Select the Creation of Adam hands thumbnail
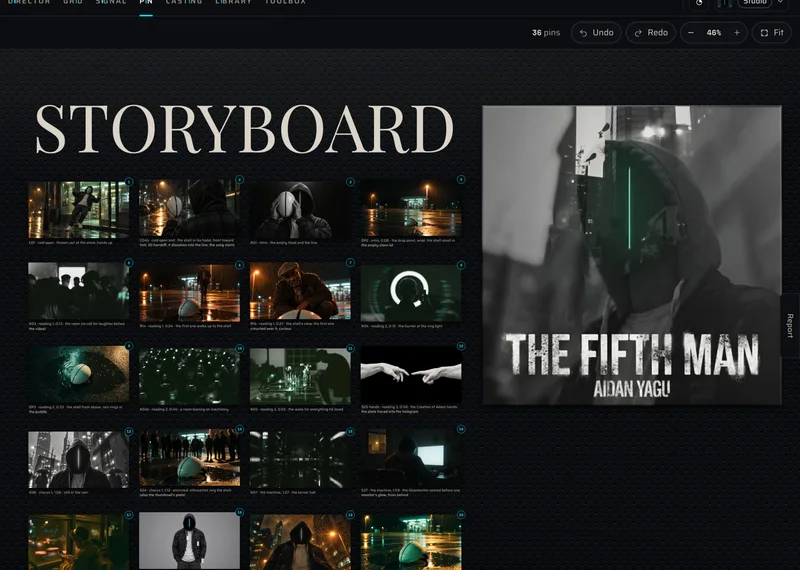Viewport: 800px width, 570px height. click(x=411, y=375)
